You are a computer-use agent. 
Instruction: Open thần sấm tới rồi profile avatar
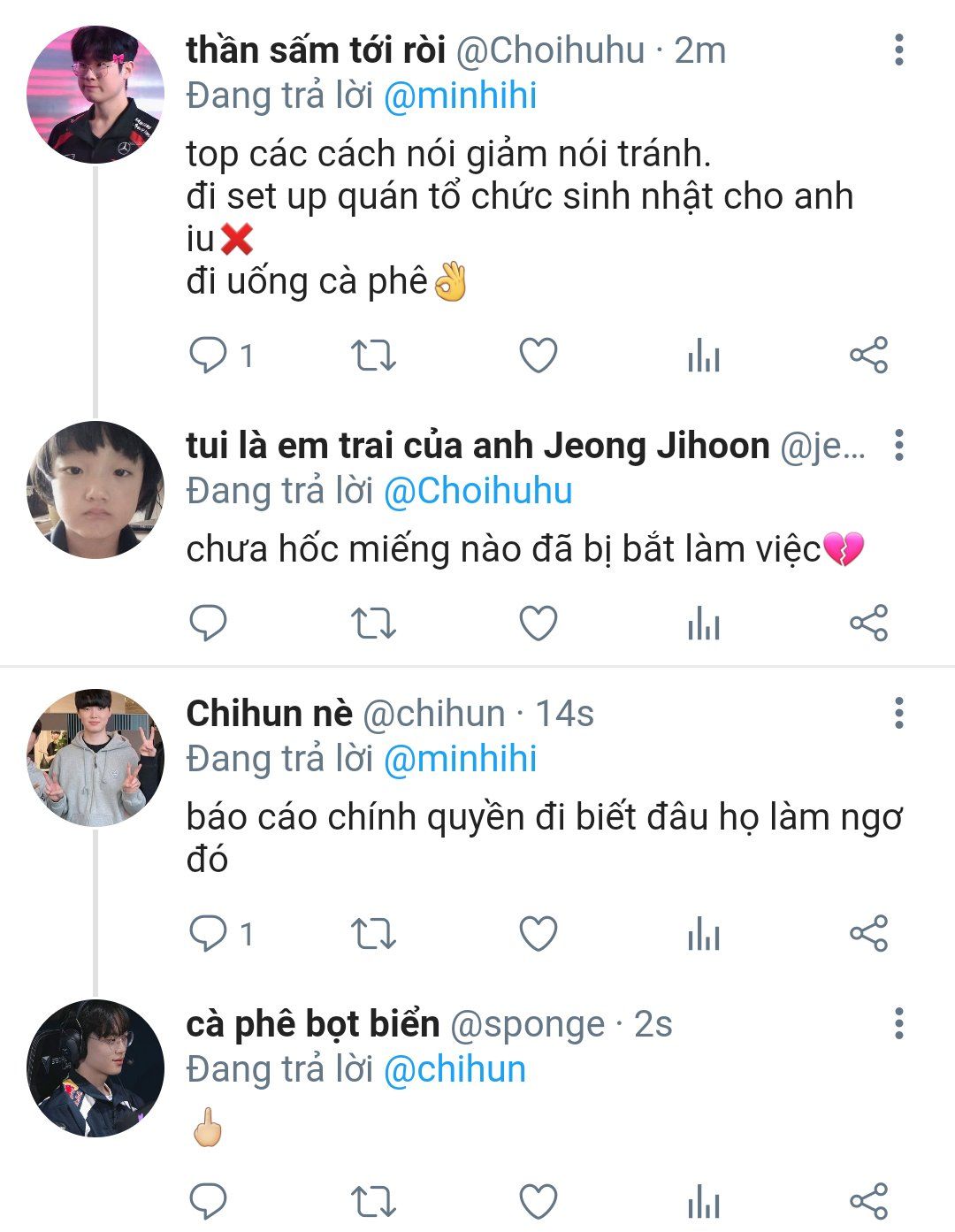[x=95, y=94]
